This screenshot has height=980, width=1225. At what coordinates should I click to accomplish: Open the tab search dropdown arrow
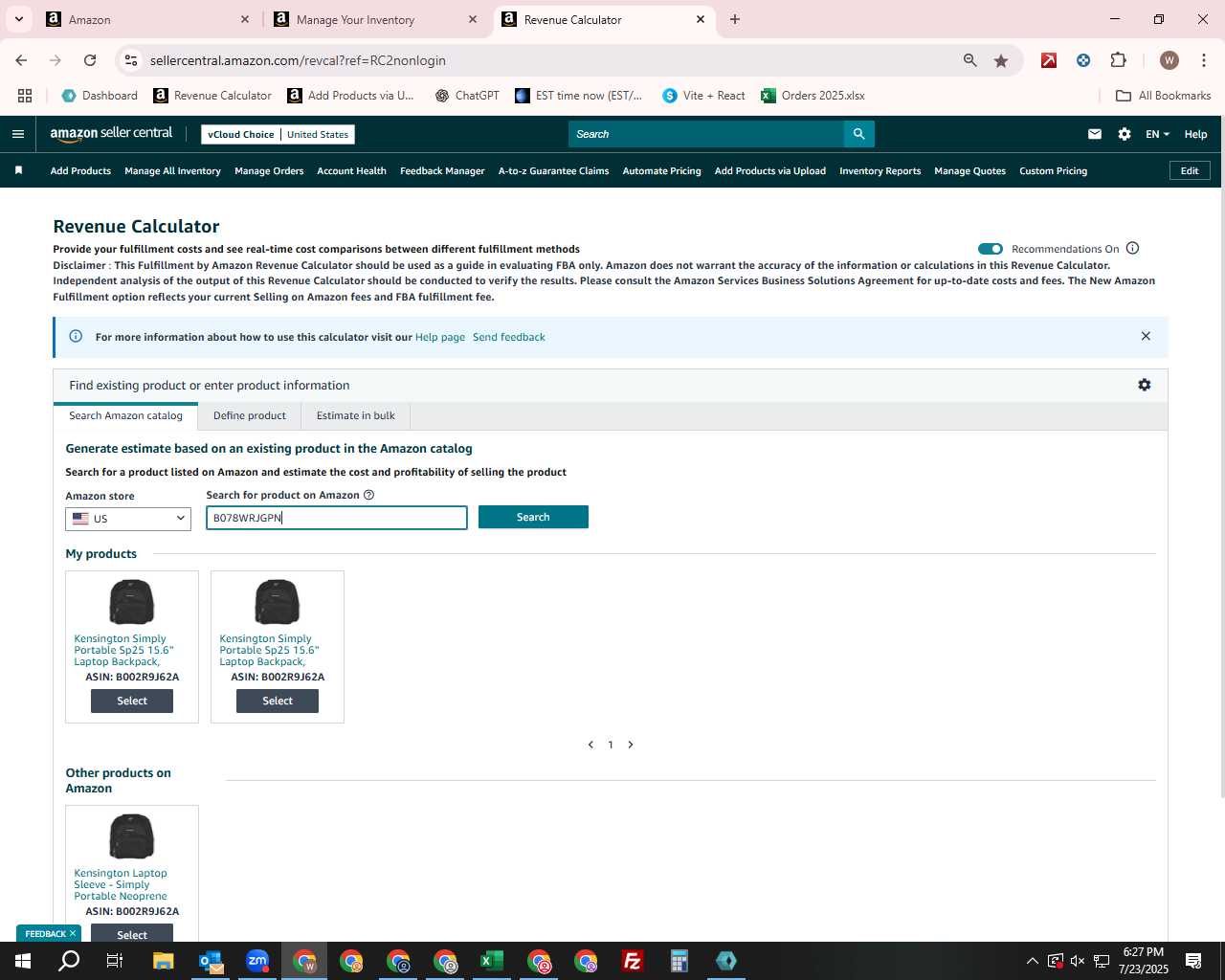(x=19, y=19)
